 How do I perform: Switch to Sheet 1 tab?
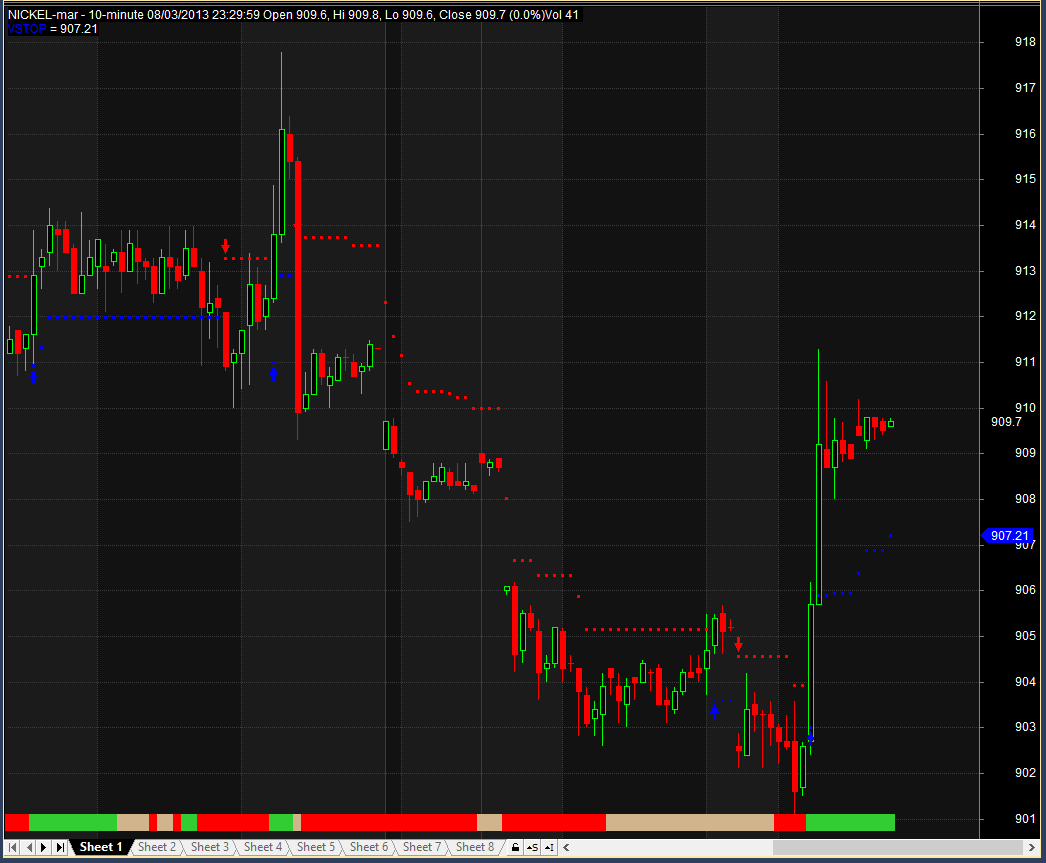(101, 847)
